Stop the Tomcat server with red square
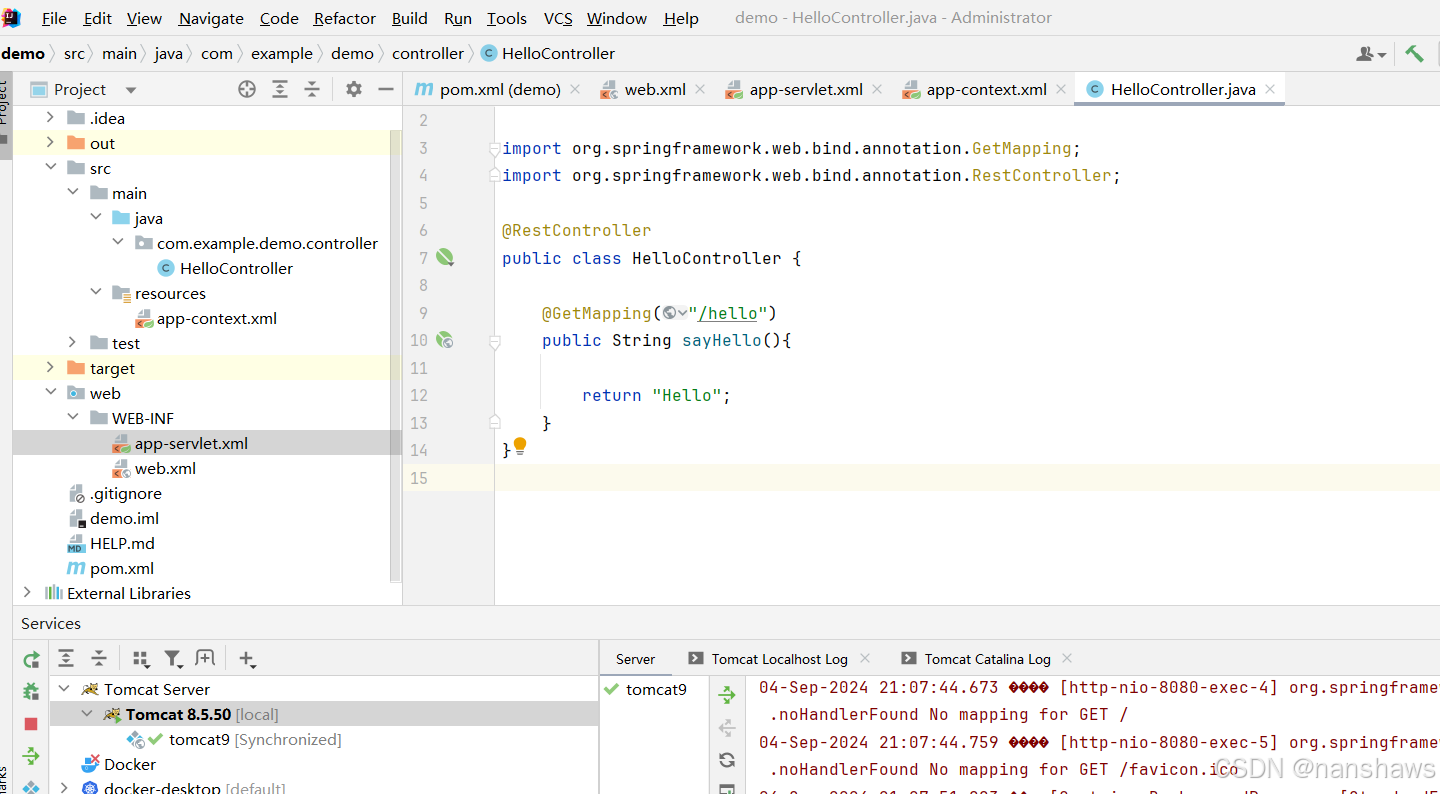Image resolution: width=1440 pixels, height=794 pixels. click(31, 723)
